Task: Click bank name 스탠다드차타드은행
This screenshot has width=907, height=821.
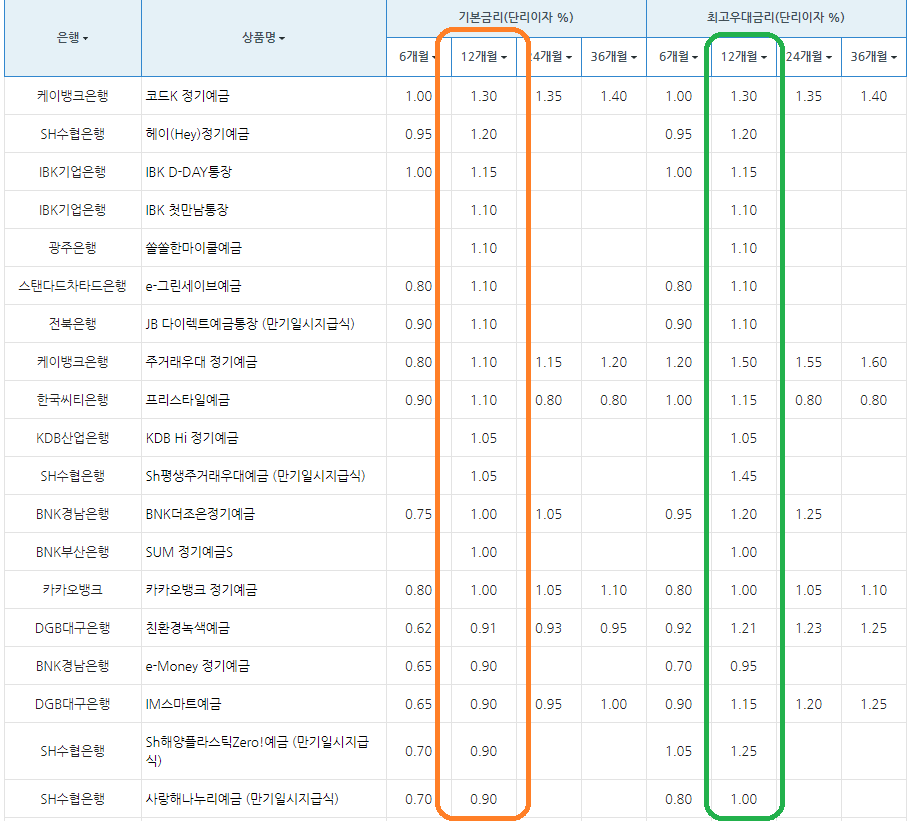Action: 72,286
